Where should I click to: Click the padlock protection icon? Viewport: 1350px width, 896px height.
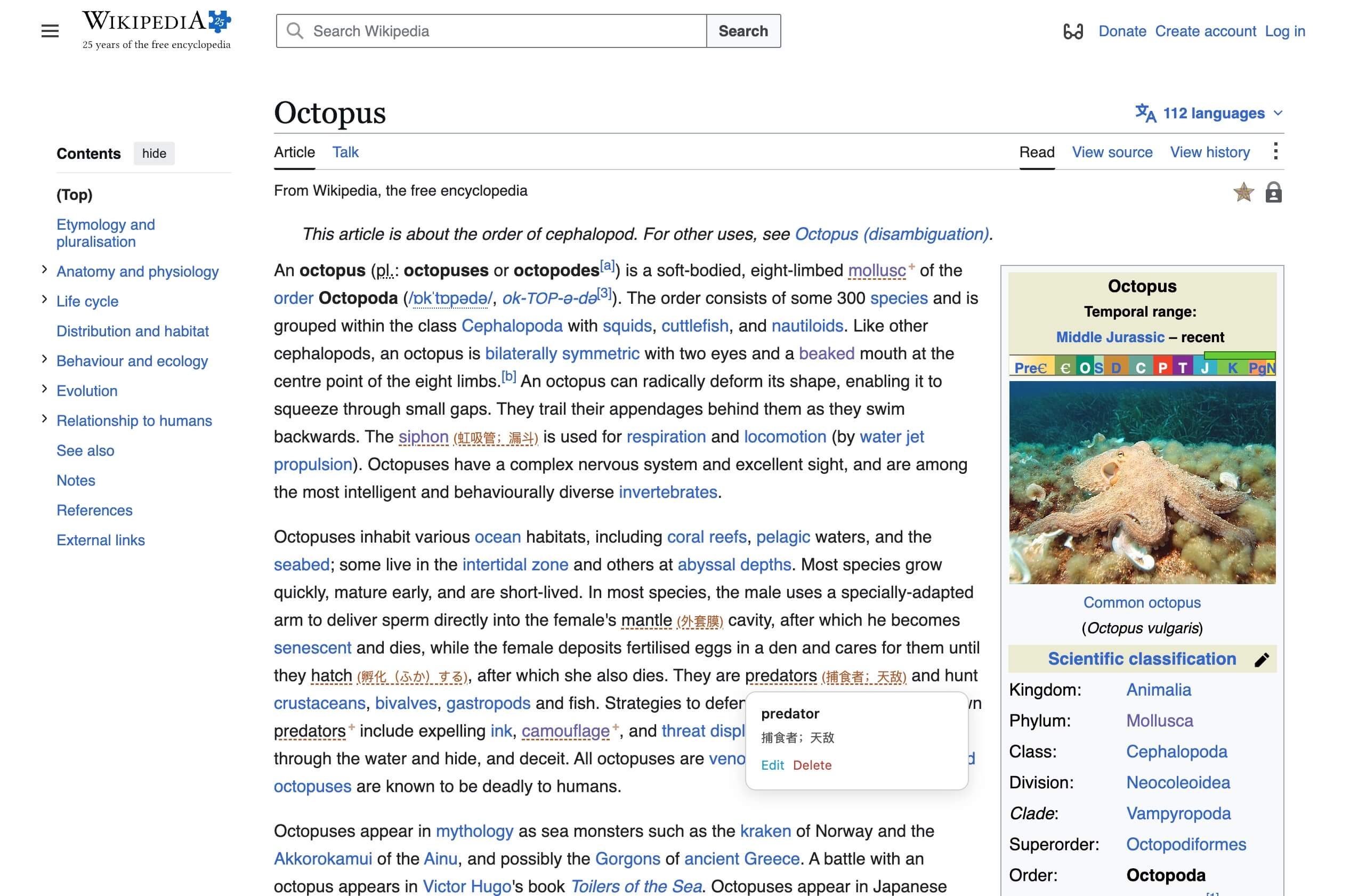1273,192
